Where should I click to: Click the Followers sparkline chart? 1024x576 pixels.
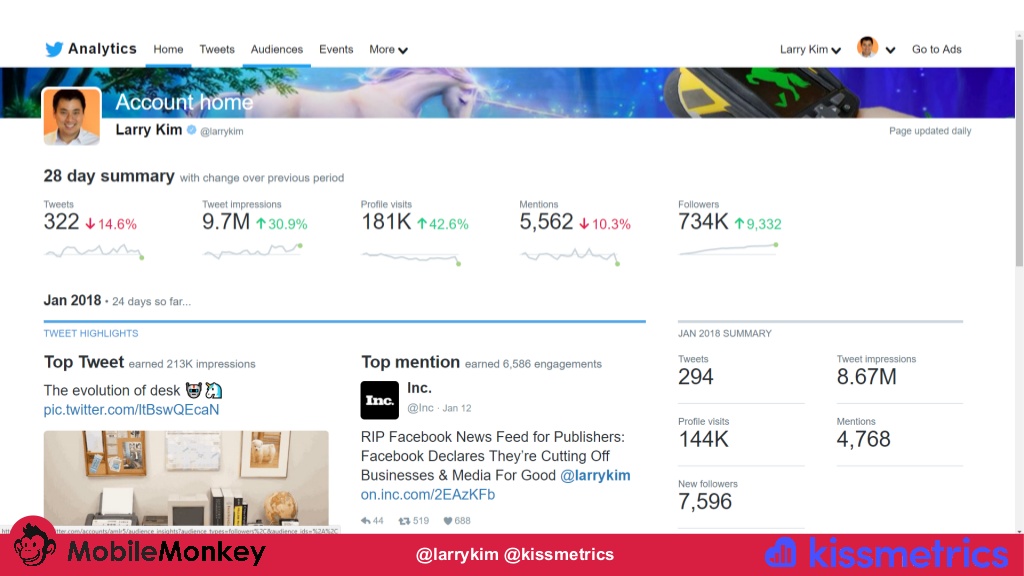pos(728,249)
